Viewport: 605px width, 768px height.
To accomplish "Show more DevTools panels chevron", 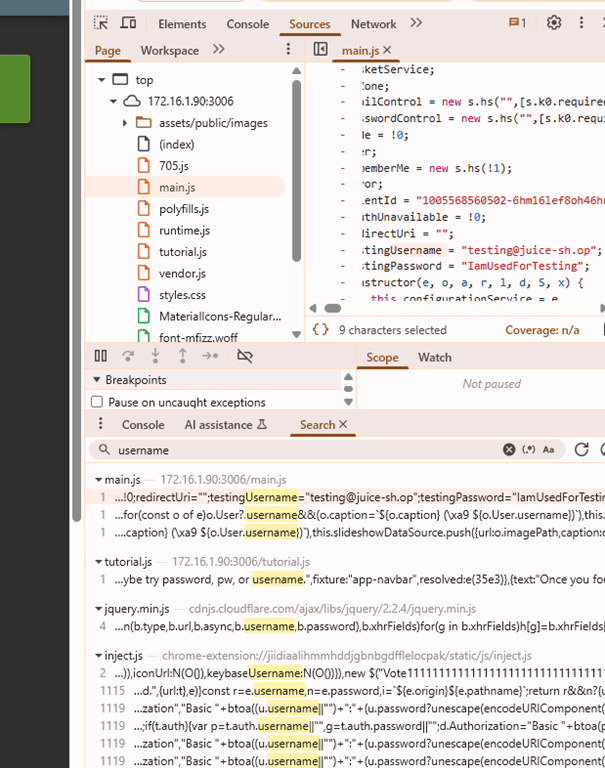I will click(416, 23).
